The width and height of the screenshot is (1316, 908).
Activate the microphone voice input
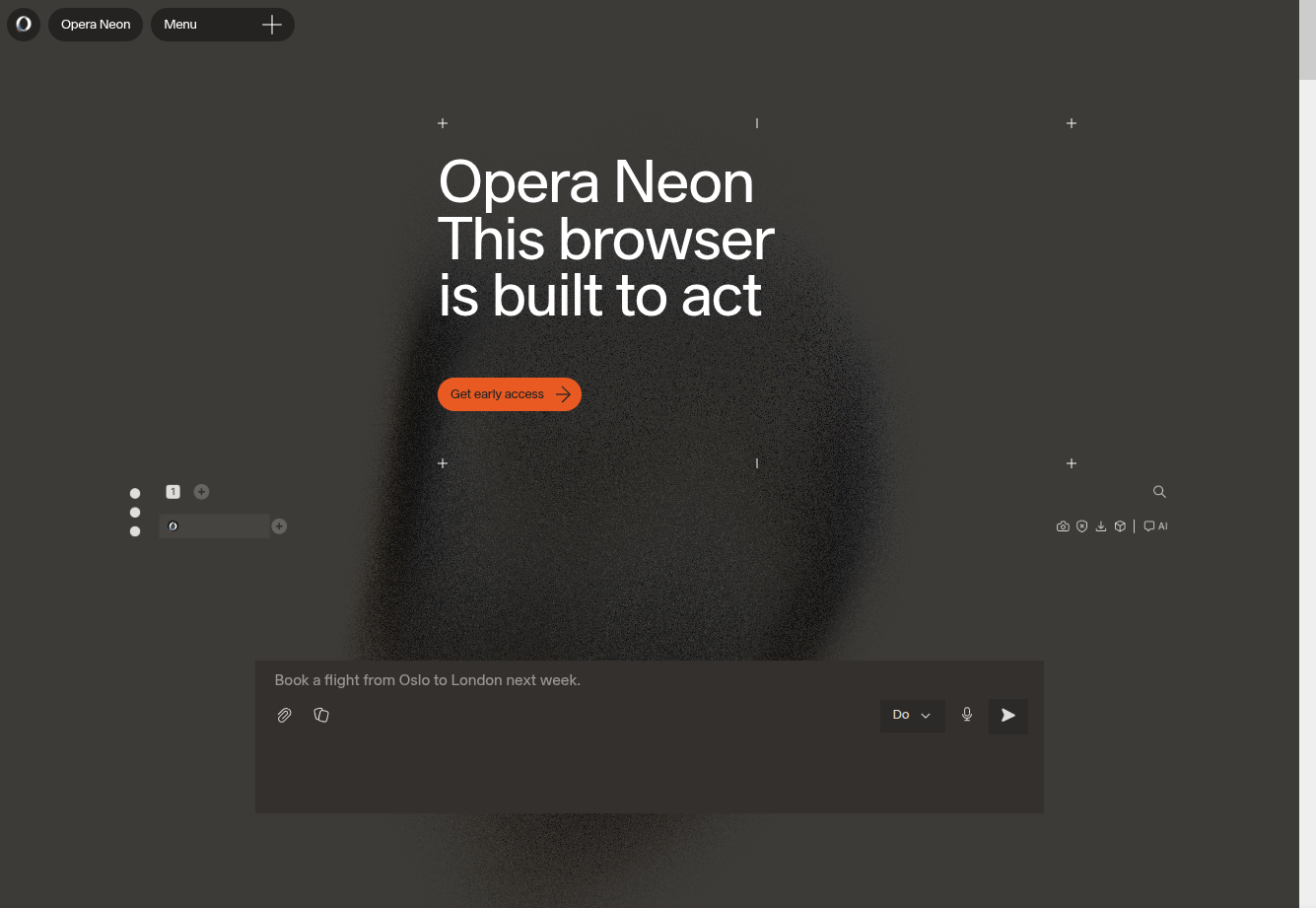(x=967, y=715)
